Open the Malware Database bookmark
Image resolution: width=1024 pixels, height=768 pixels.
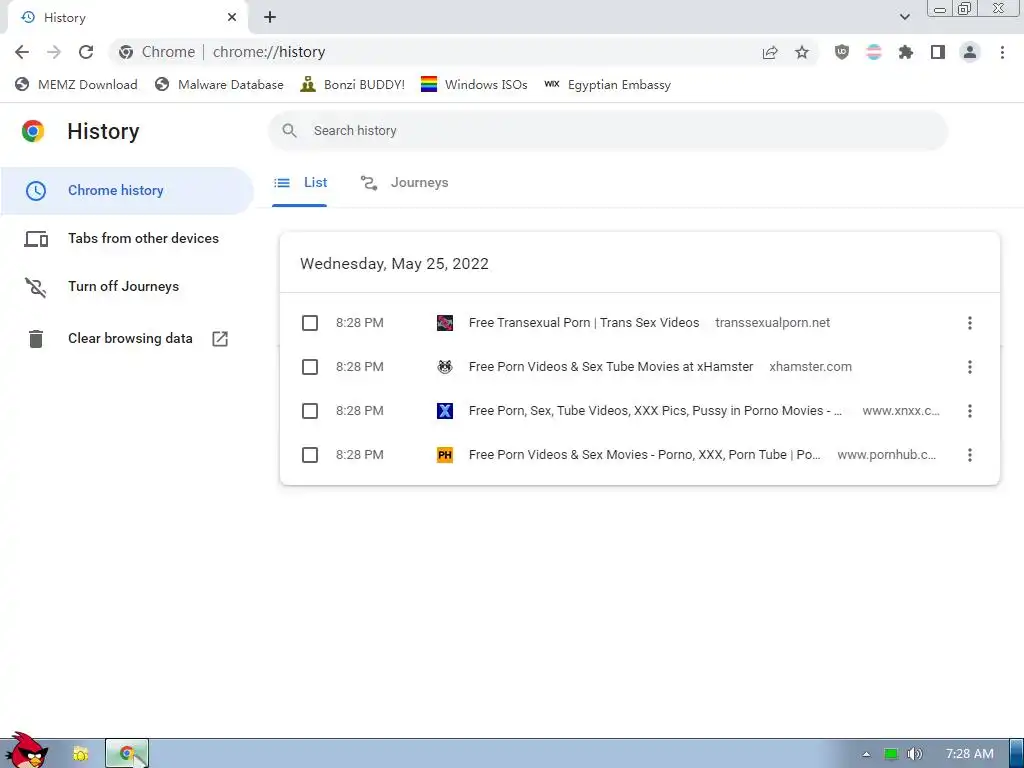[x=219, y=84]
